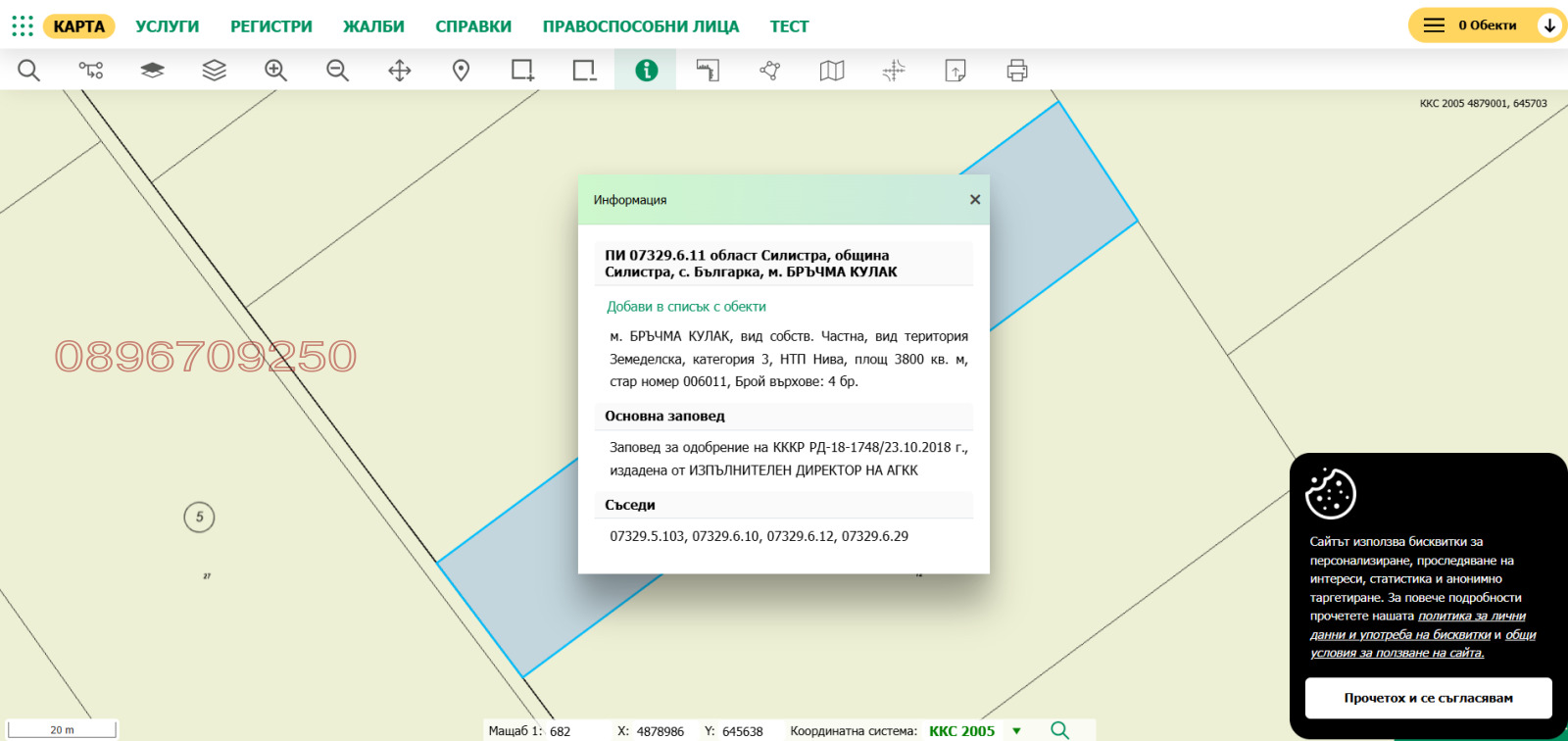Click the scale input field showing 682
Image resolution: width=1568 pixels, height=741 pixels.
(576, 731)
